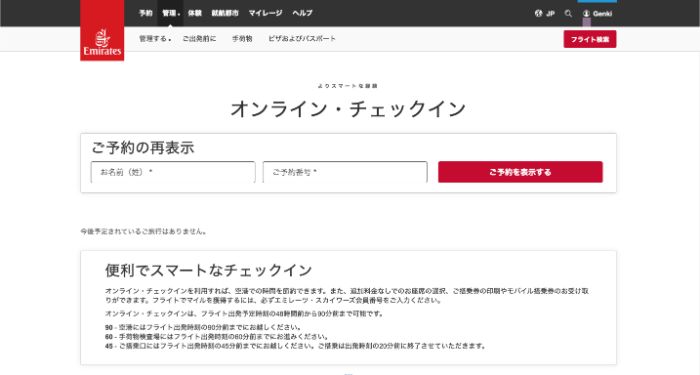Viewport: 700px width, 375px height.
Task: Open the Genki user profile icon
Action: 586,13
